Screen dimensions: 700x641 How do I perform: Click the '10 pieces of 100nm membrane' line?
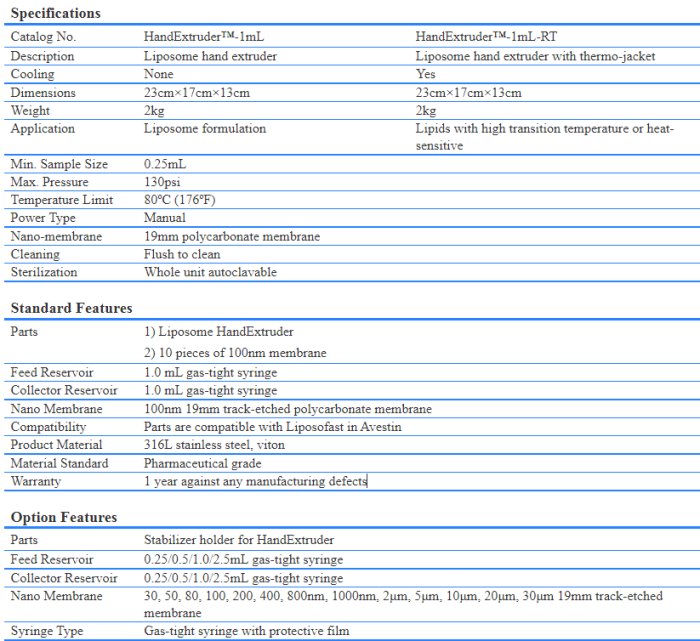click(x=235, y=353)
